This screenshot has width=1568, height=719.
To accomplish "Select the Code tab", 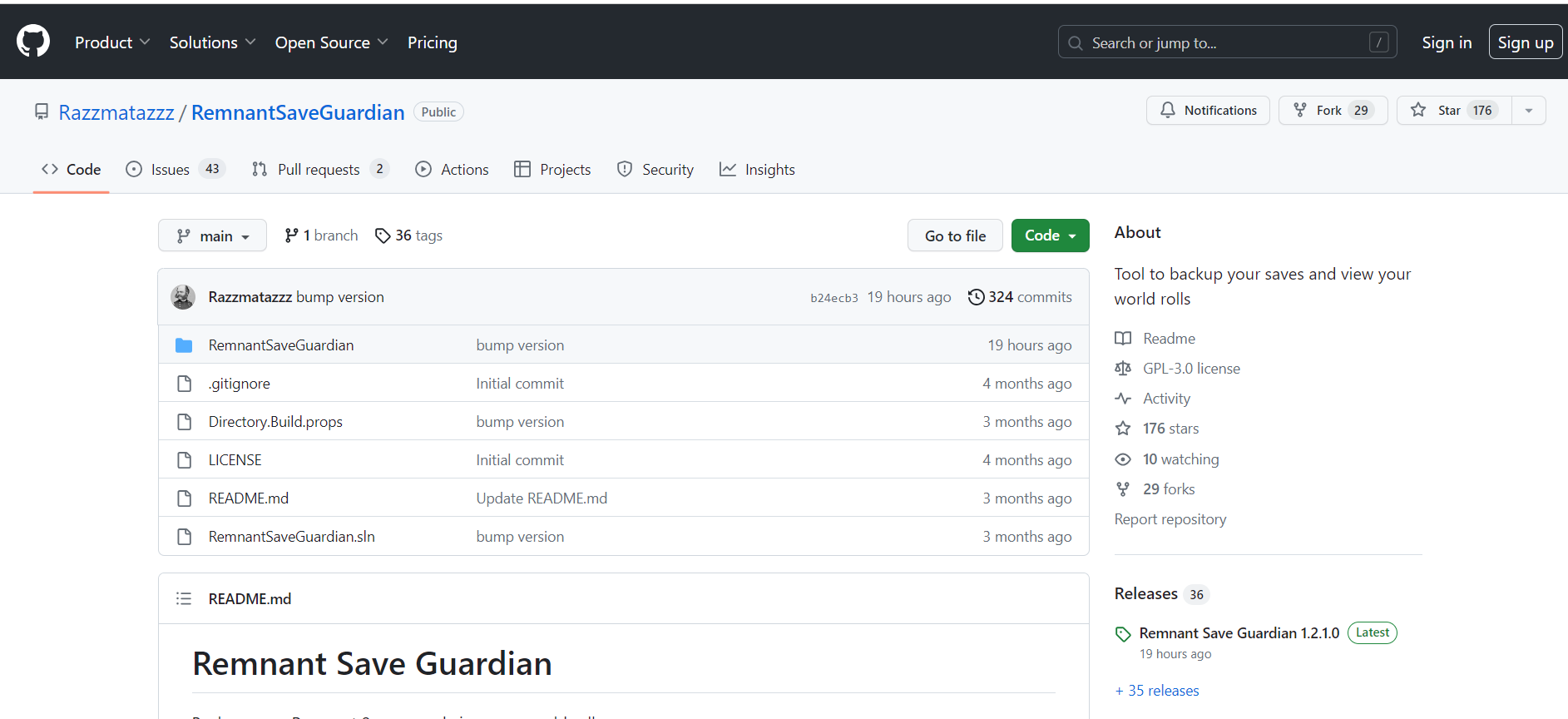I will pos(72,169).
